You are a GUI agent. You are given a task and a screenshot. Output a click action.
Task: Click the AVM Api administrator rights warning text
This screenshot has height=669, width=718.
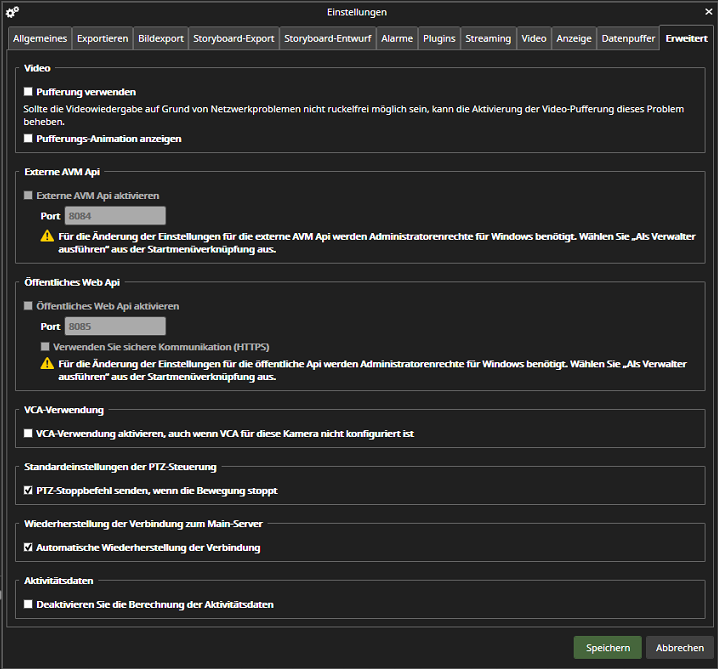(376, 243)
